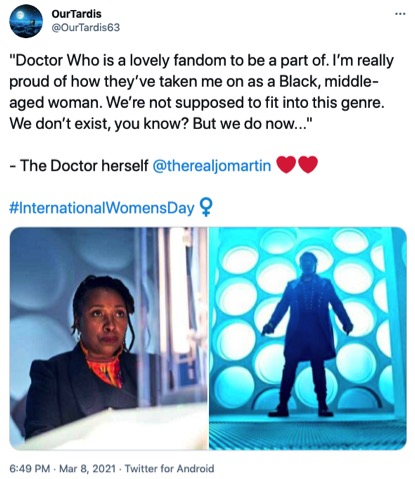This screenshot has height=479, width=415.
Task: Click the second red heart emoji
Action: coord(308,165)
